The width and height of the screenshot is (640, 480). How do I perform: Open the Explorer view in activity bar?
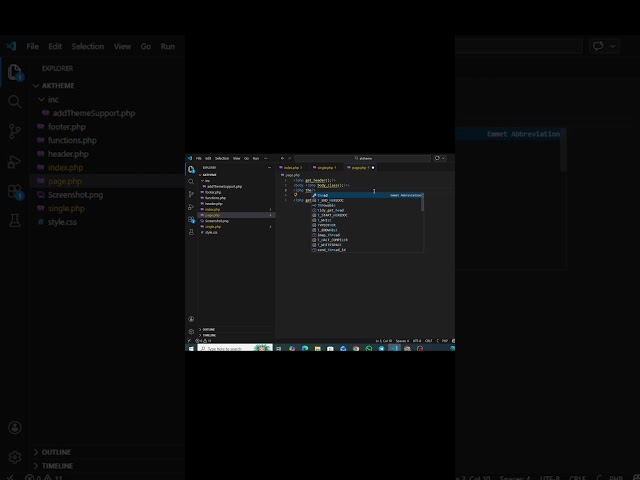[x=191, y=169]
